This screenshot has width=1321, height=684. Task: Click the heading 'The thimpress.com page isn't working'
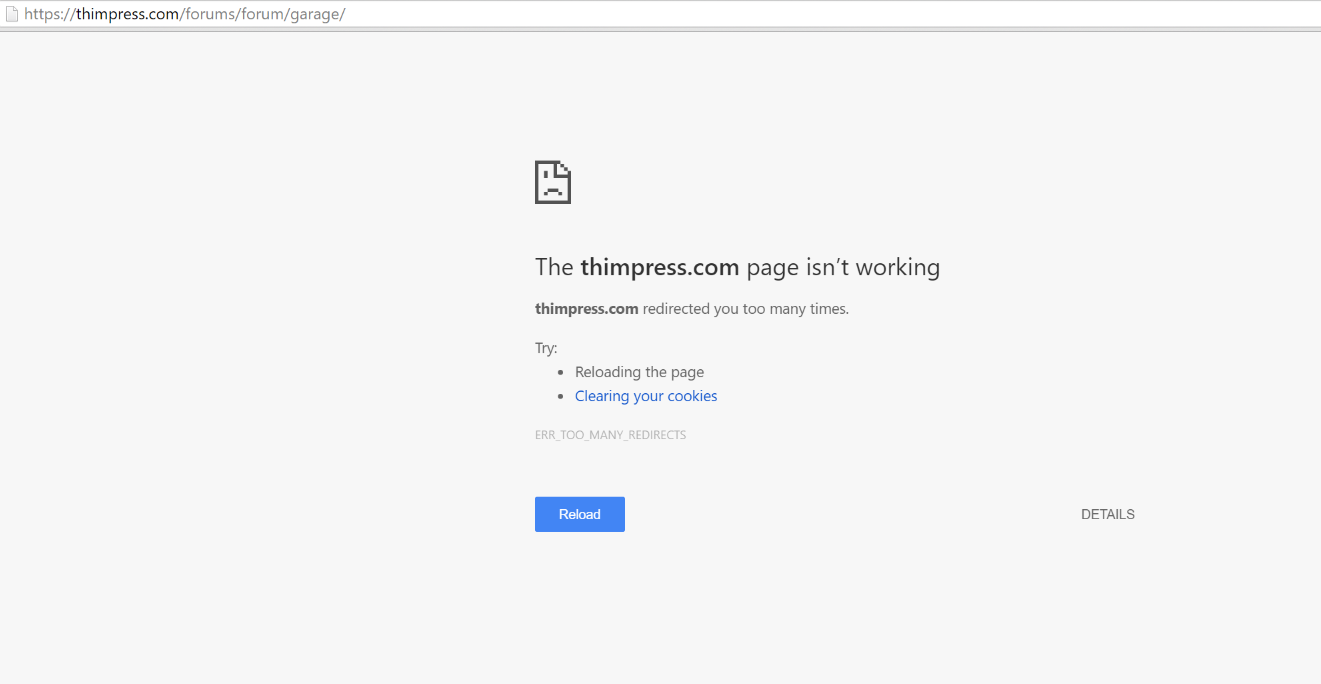point(737,267)
